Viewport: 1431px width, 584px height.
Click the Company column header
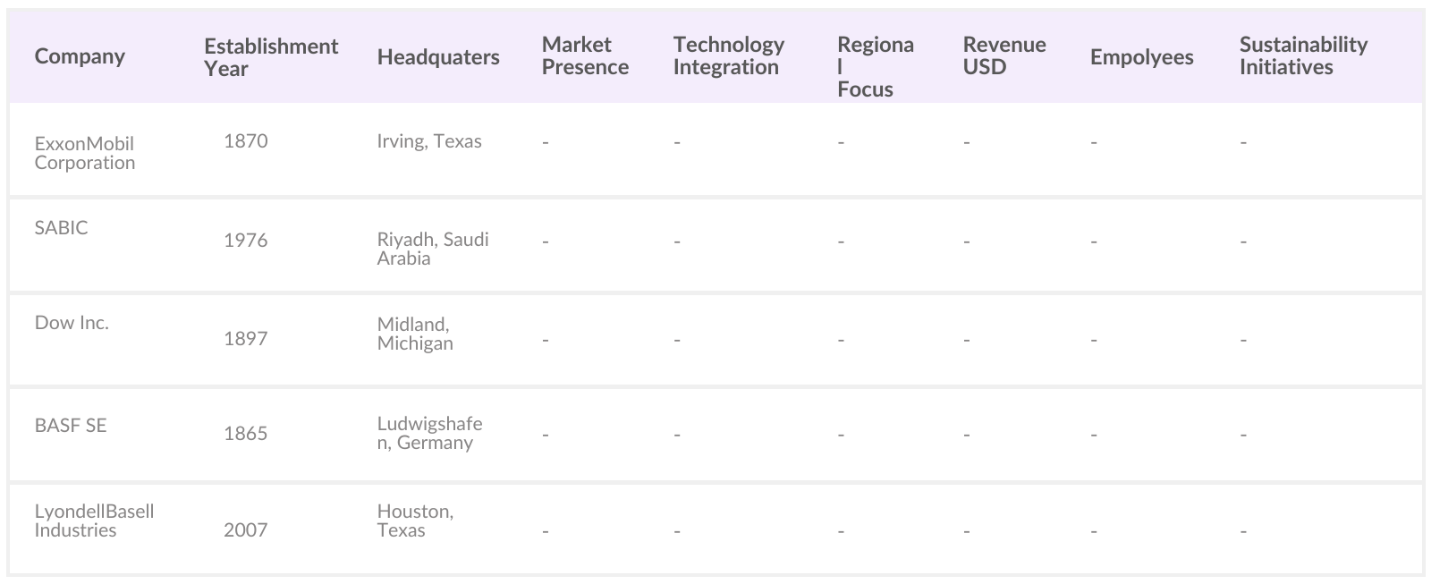(80, 57)
